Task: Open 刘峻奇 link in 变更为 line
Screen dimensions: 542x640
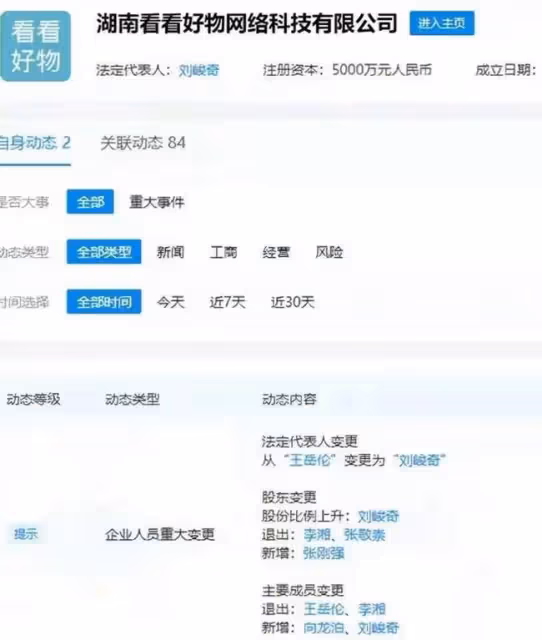Action: click(419, 460)
